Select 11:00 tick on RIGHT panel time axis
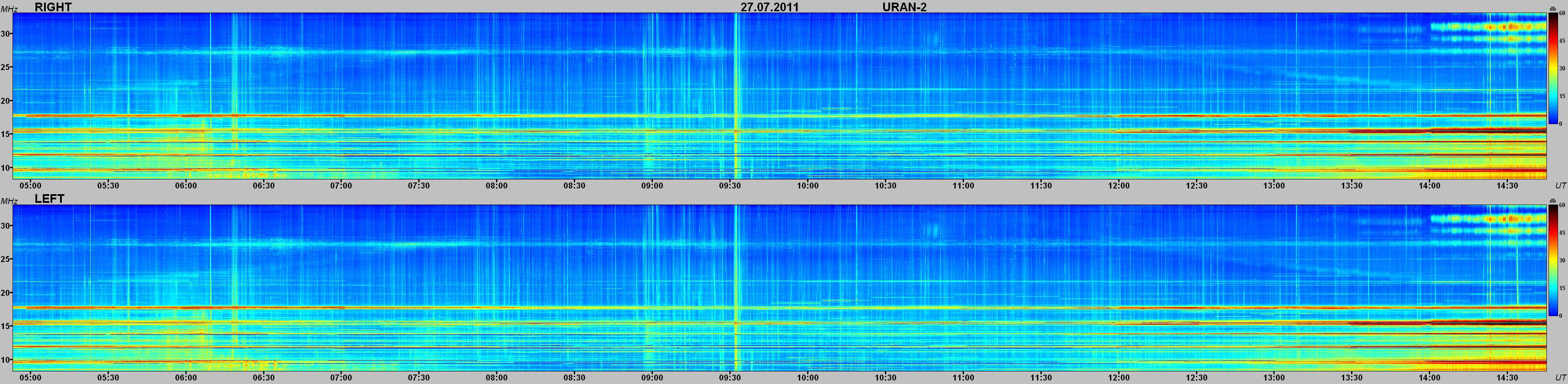The width and height of the screenshot is (1568, 384). [x=963, y=185]
